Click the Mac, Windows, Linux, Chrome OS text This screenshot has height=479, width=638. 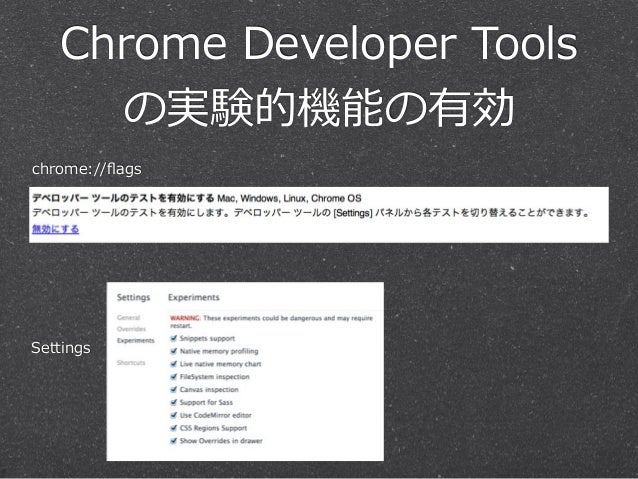[x=289, y=199]
